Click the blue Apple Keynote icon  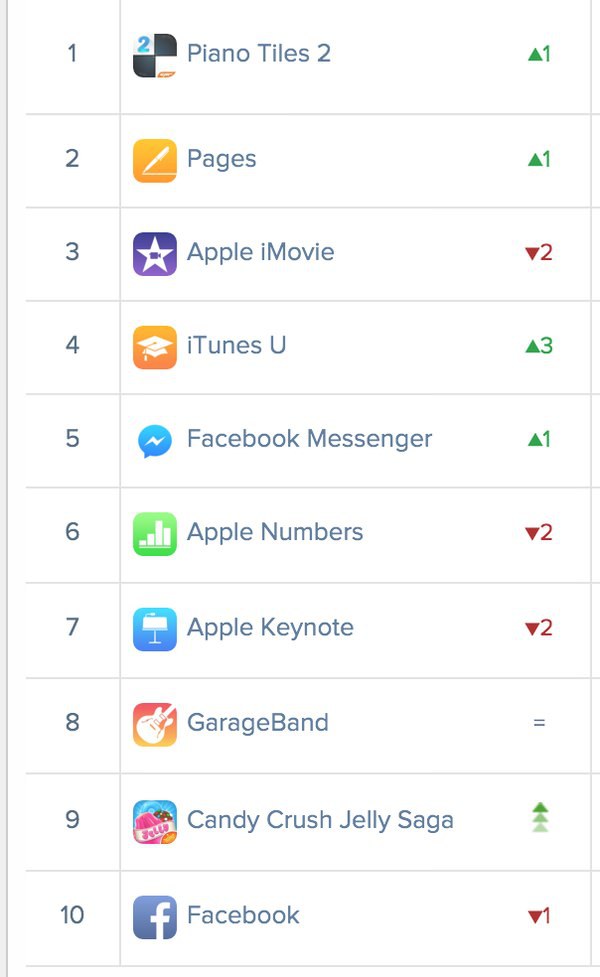(155, 628)
